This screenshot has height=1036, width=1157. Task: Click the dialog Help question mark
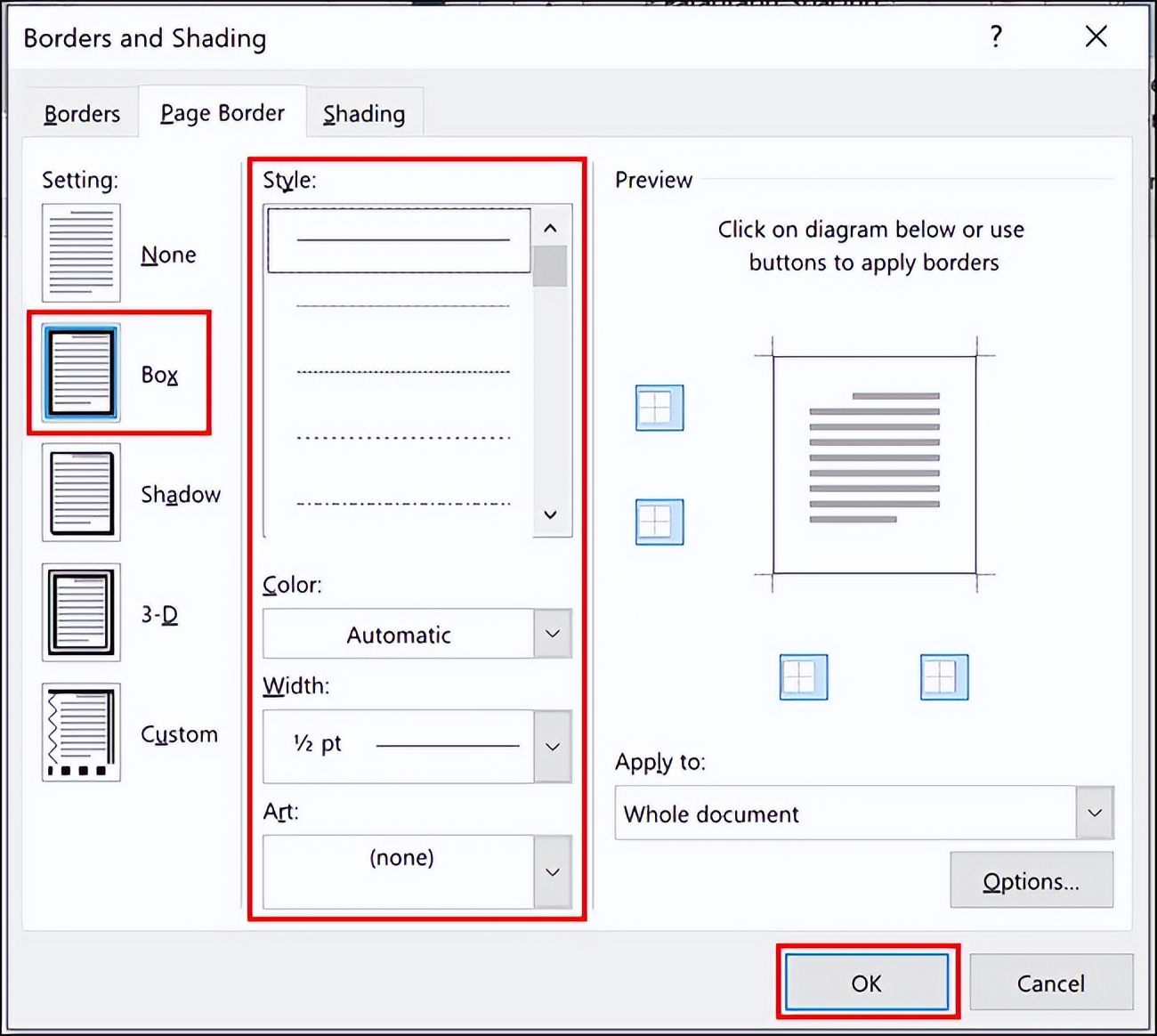(x=996, y=37)
